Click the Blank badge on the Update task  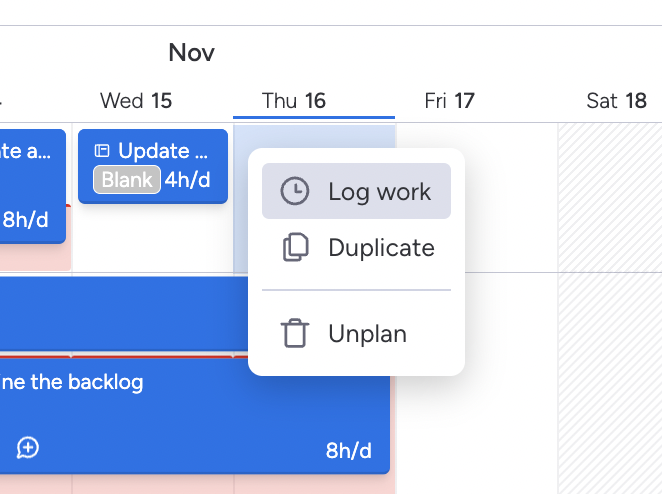tap(127, 180)
